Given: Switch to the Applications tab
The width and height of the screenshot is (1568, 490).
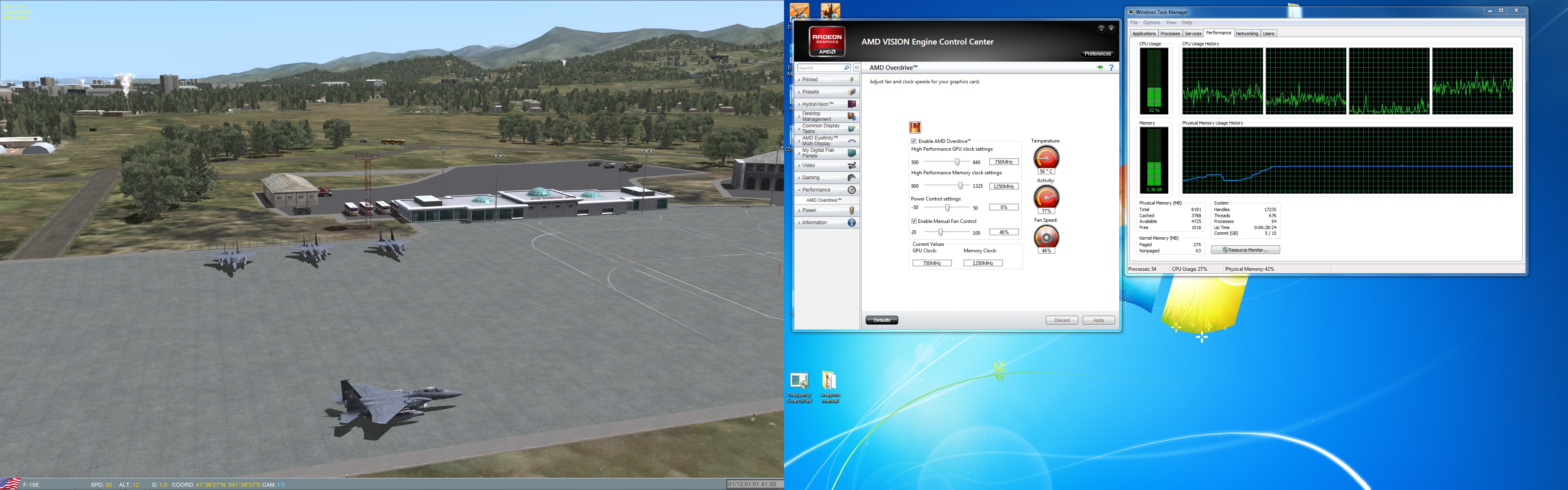Looking at the screenshot, I should 1144,33.
